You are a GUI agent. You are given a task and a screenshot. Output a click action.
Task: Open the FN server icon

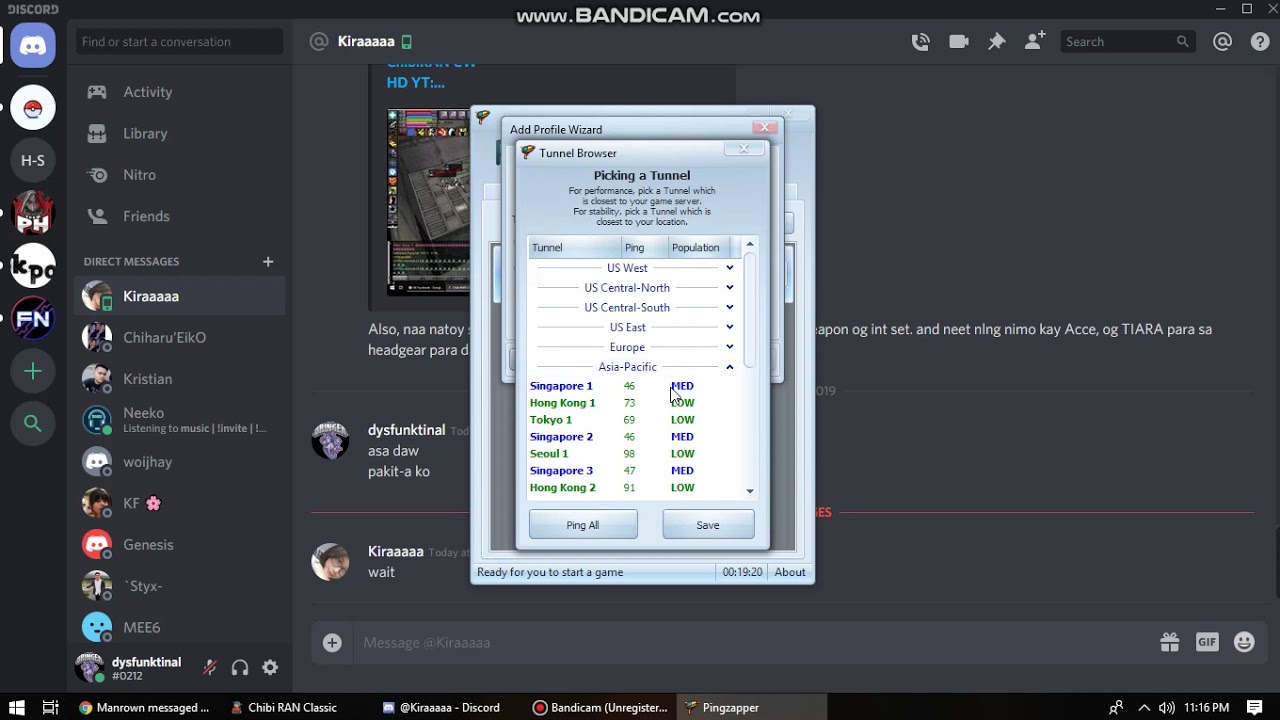click(33, 319)
